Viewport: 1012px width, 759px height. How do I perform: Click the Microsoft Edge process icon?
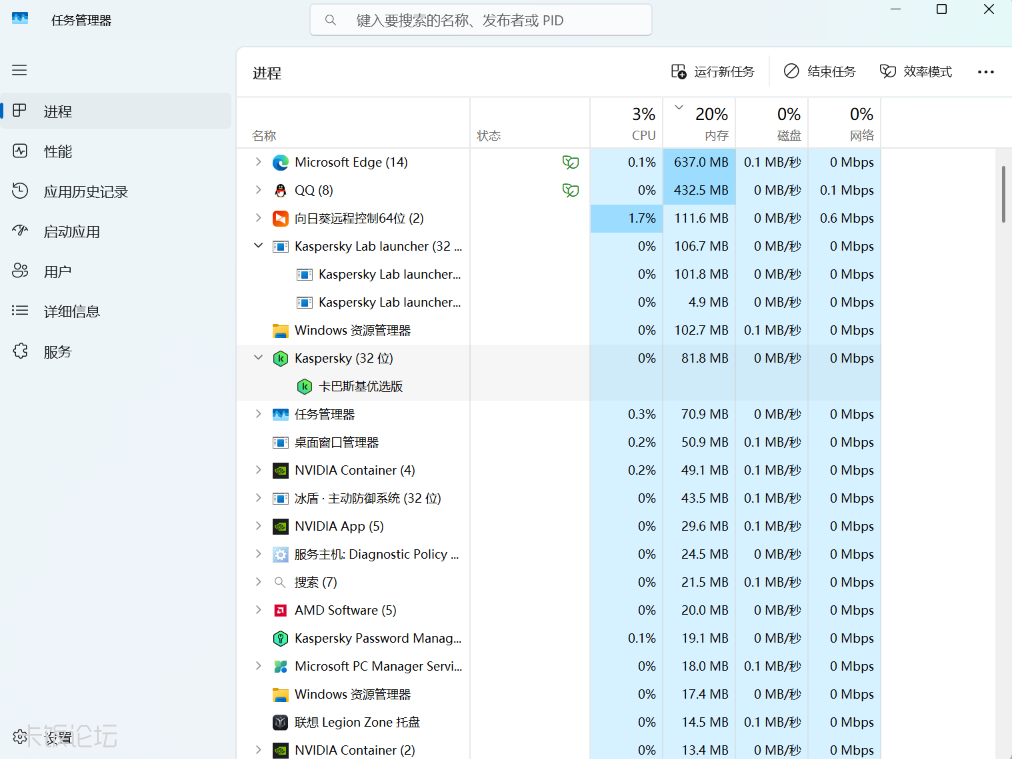(x=280, y=163)
